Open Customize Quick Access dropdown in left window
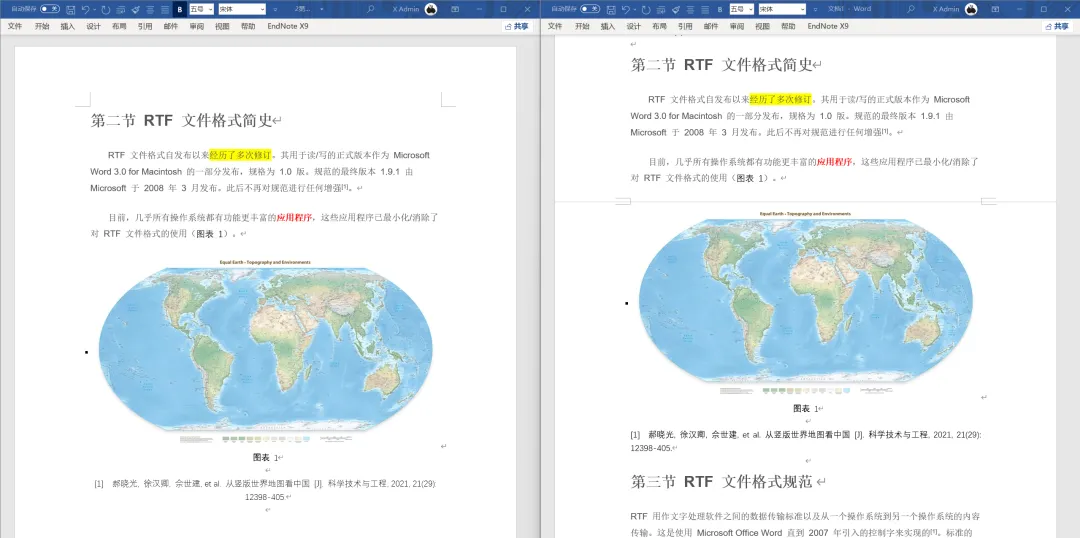Viewport: 1080px width, 538px height. coord(275,10)
